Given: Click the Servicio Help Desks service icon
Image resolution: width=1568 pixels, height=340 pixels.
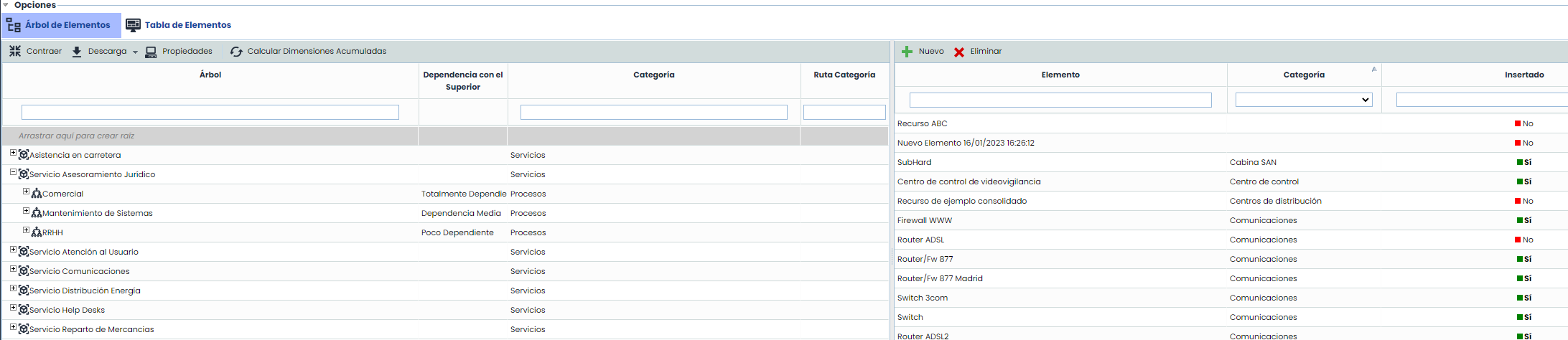Looking at the screenshot, I should point(24,310).
